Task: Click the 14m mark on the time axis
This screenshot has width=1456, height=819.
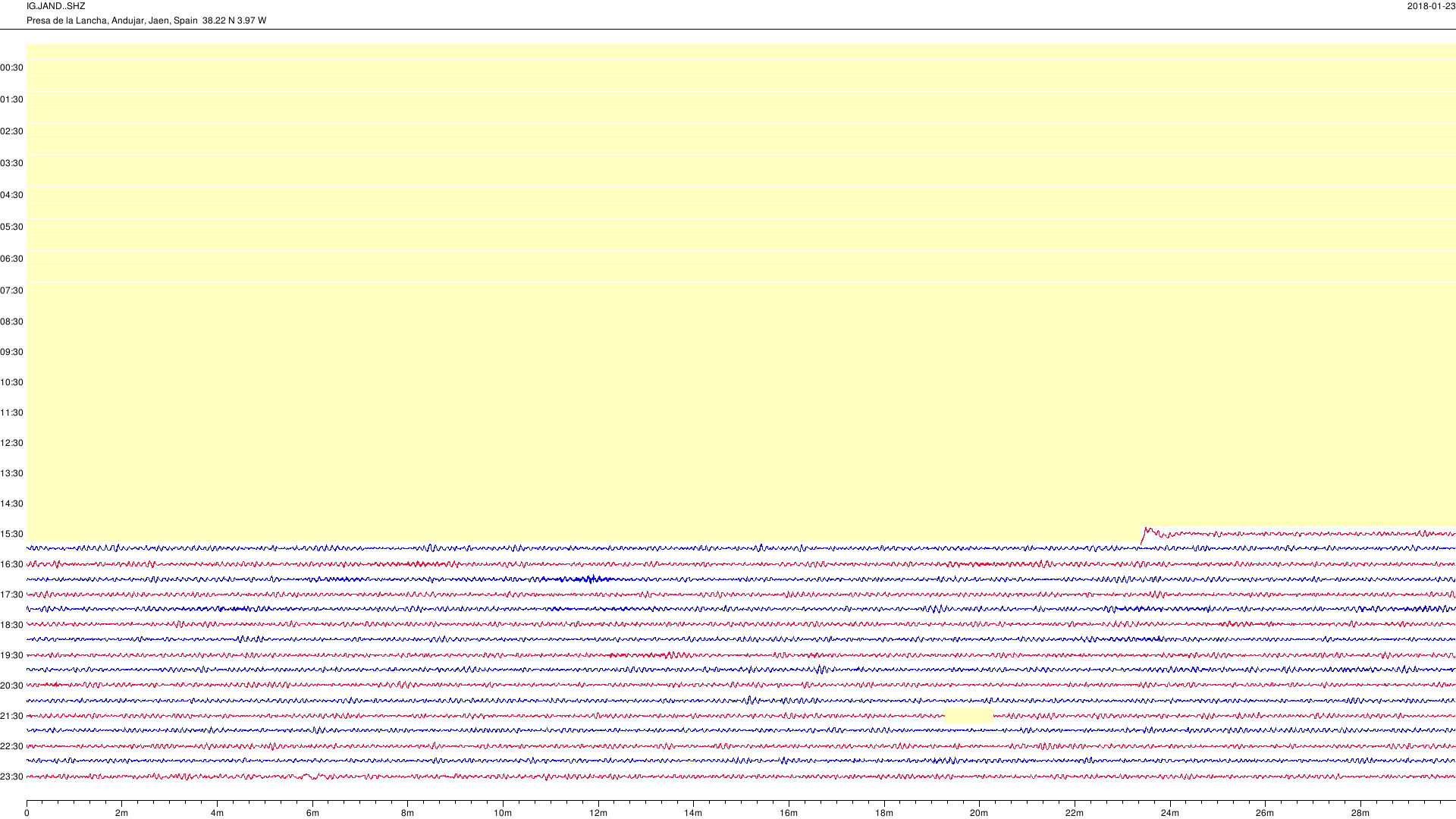Action: click(693, 813)
